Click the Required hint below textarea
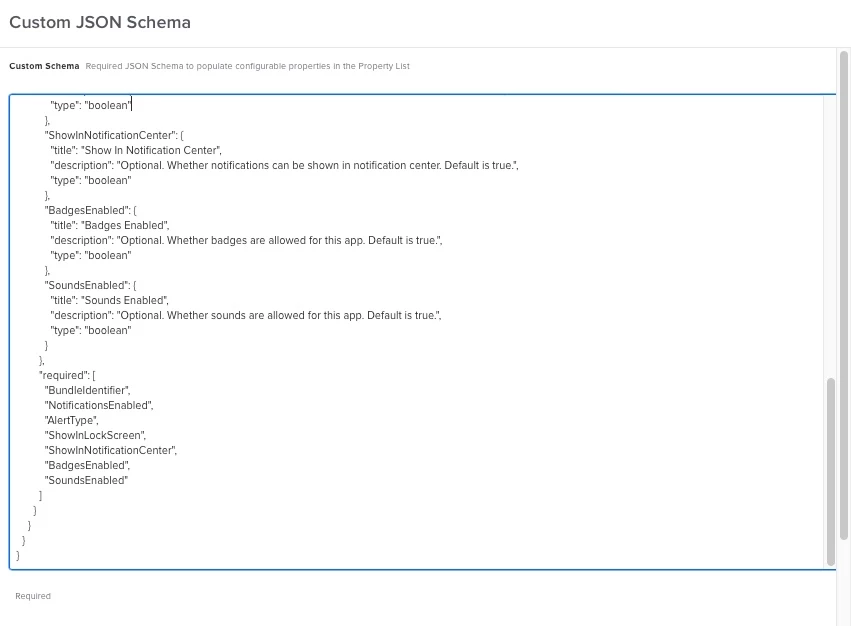851x626 pixels. pos(33,596)
